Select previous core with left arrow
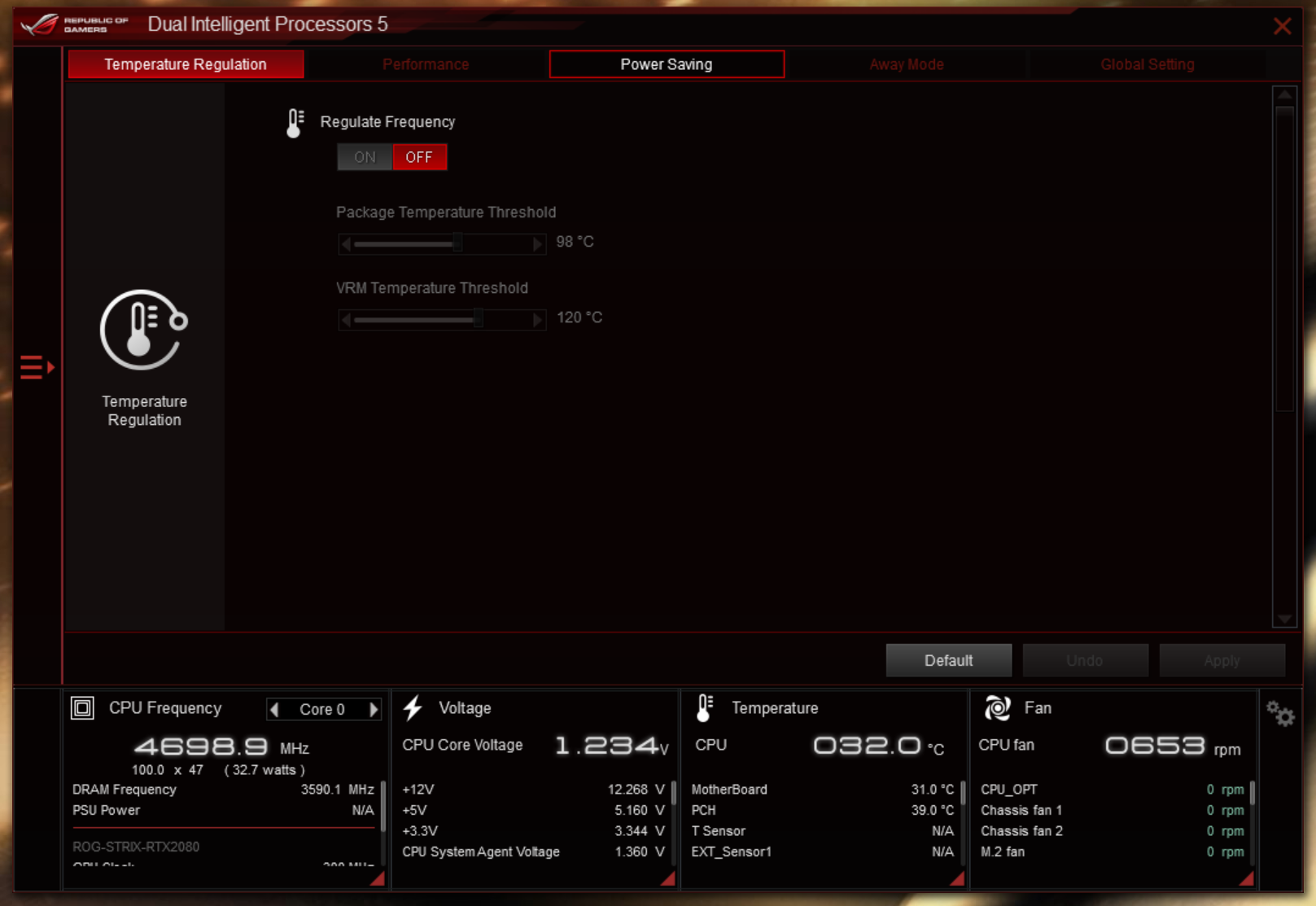 (275, 709)
